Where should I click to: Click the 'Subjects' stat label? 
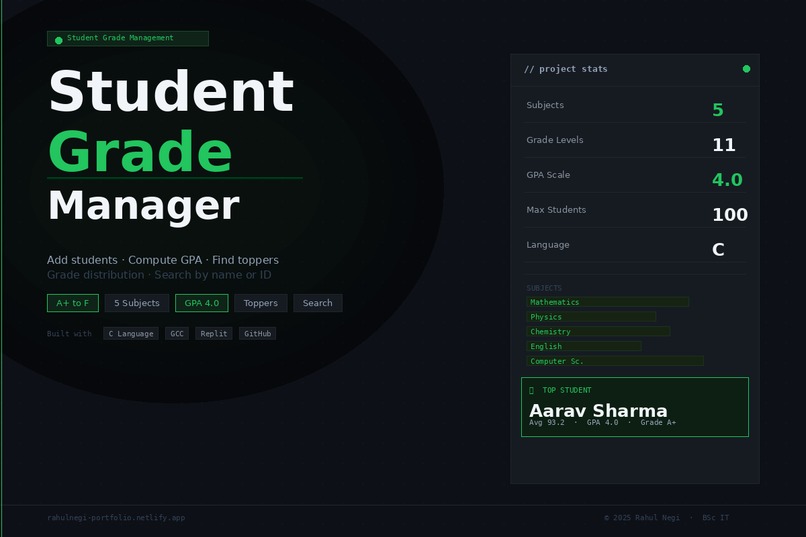coord(545,105)
